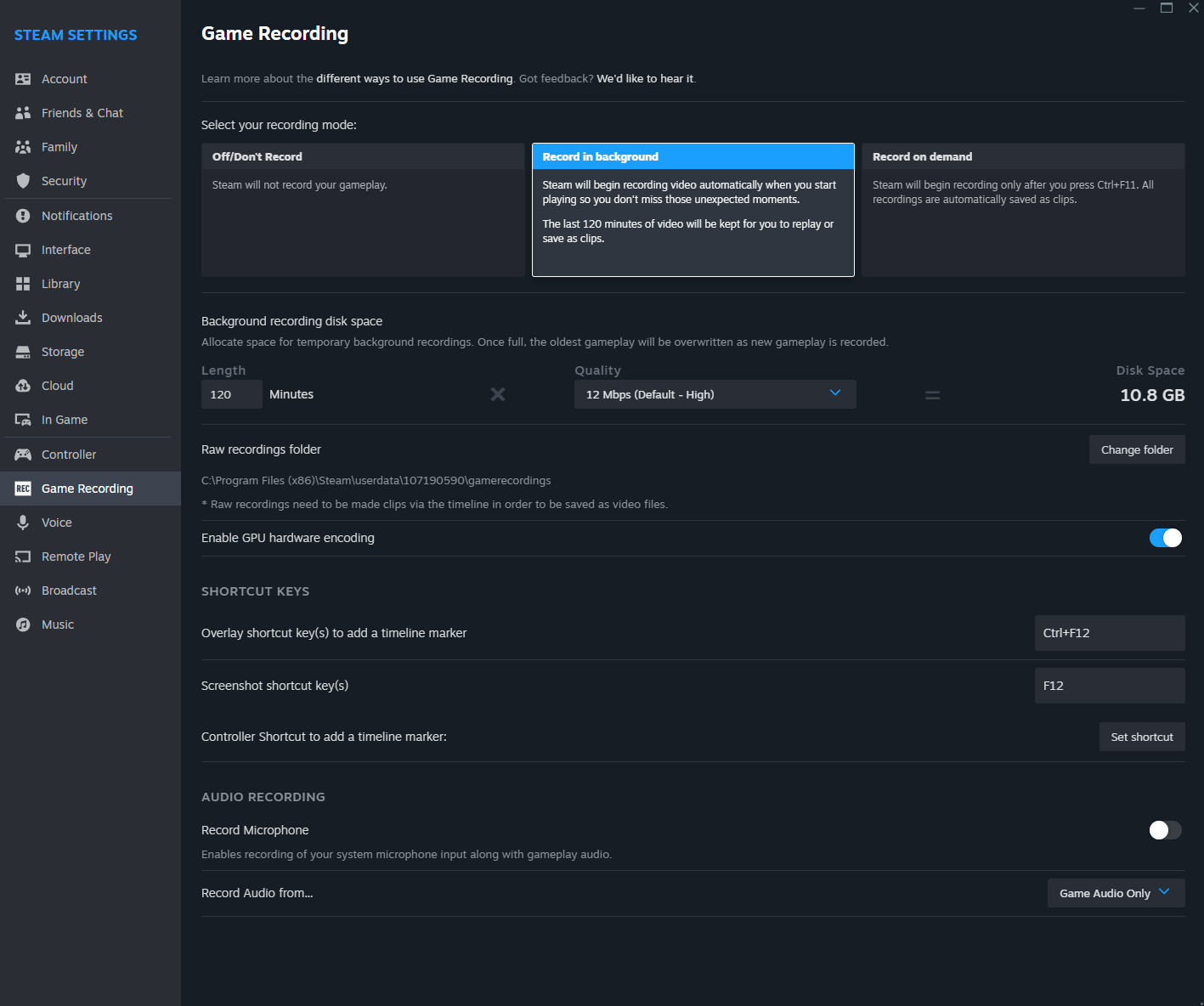Open the Library settings section
This screenshot has width=1204, height=1006.
pos(60,284)
